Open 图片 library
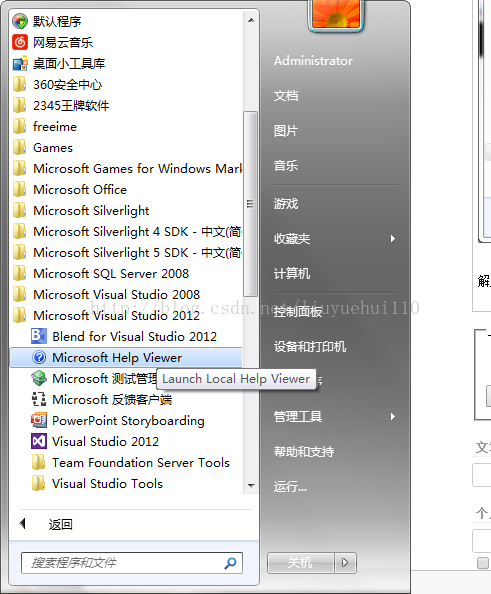The image size is (491, 594). pyautogui.click(x=286, y=131)
